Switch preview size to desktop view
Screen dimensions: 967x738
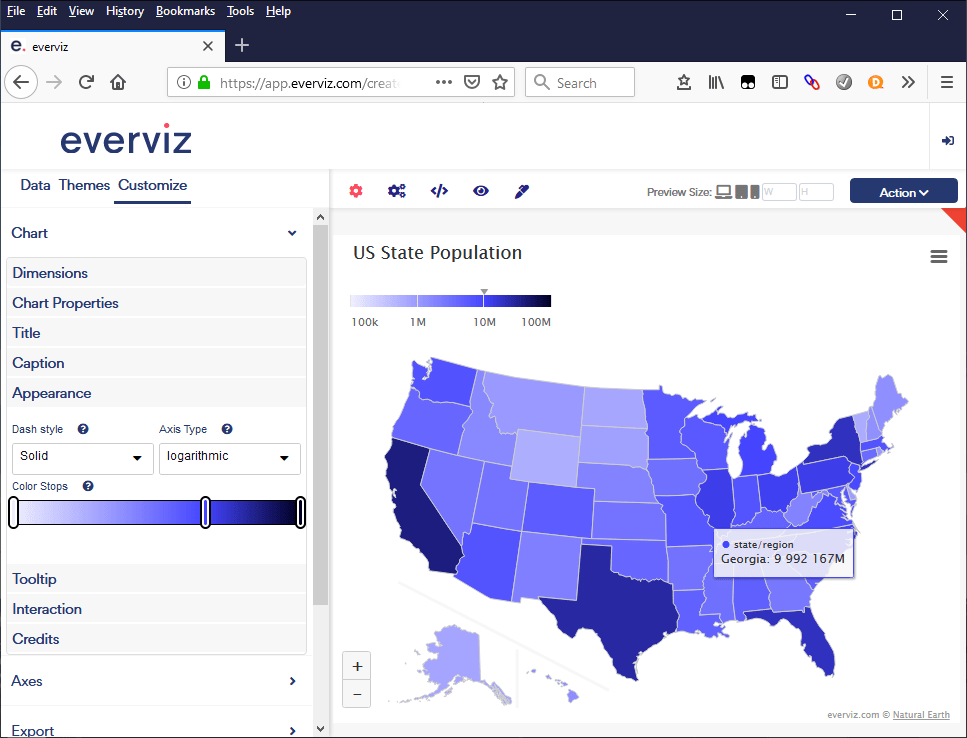click(x=722, y=191)
